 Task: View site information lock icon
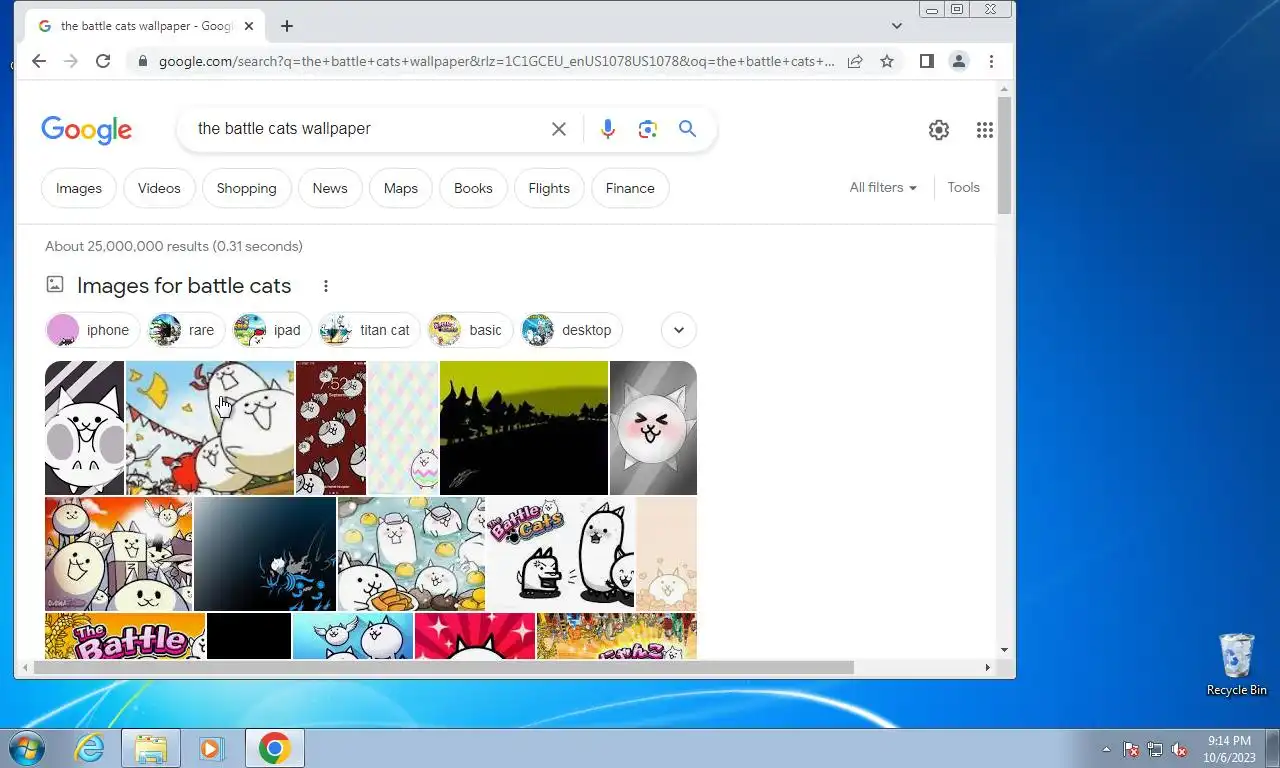point(142,61)
